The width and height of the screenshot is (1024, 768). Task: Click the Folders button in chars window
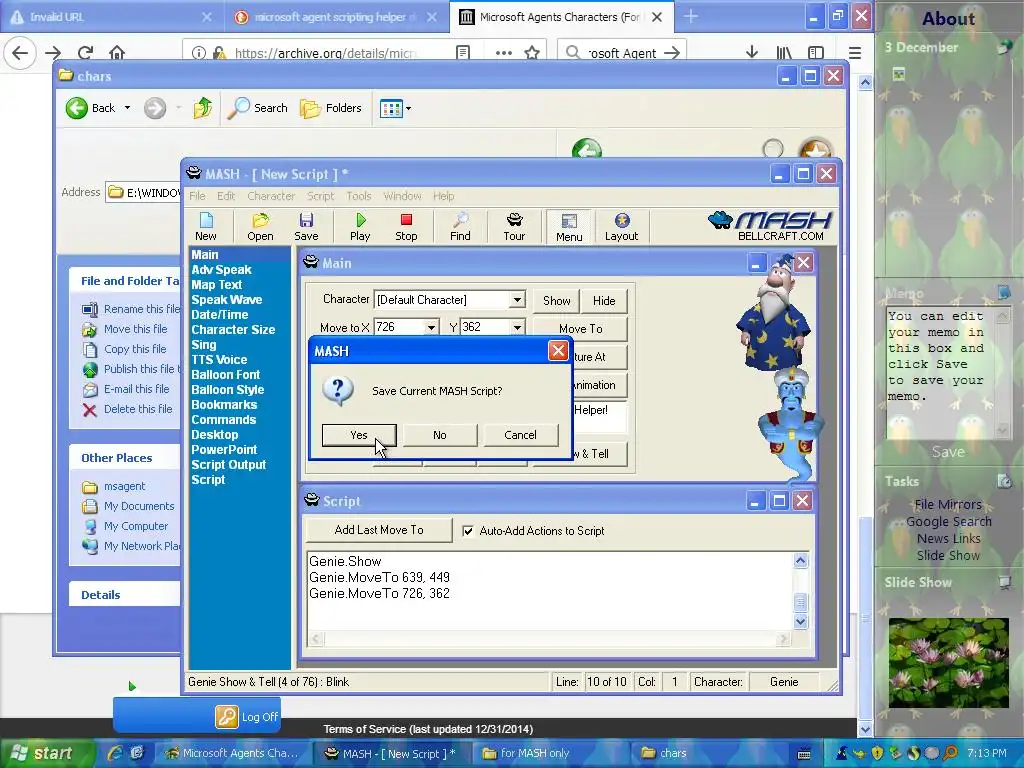tap(330, 108)
